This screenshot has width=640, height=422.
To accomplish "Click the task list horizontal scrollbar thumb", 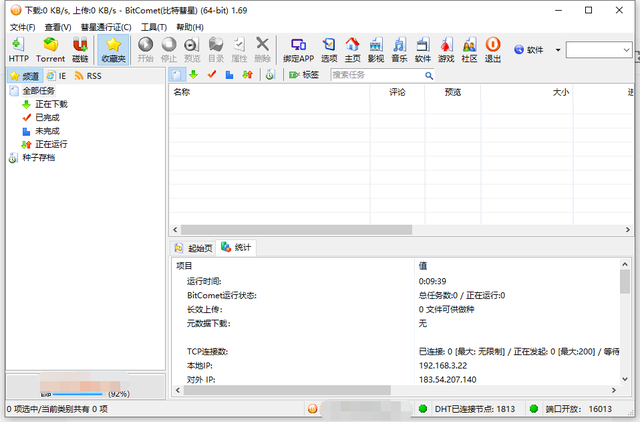I will click(x=296, y=230).
